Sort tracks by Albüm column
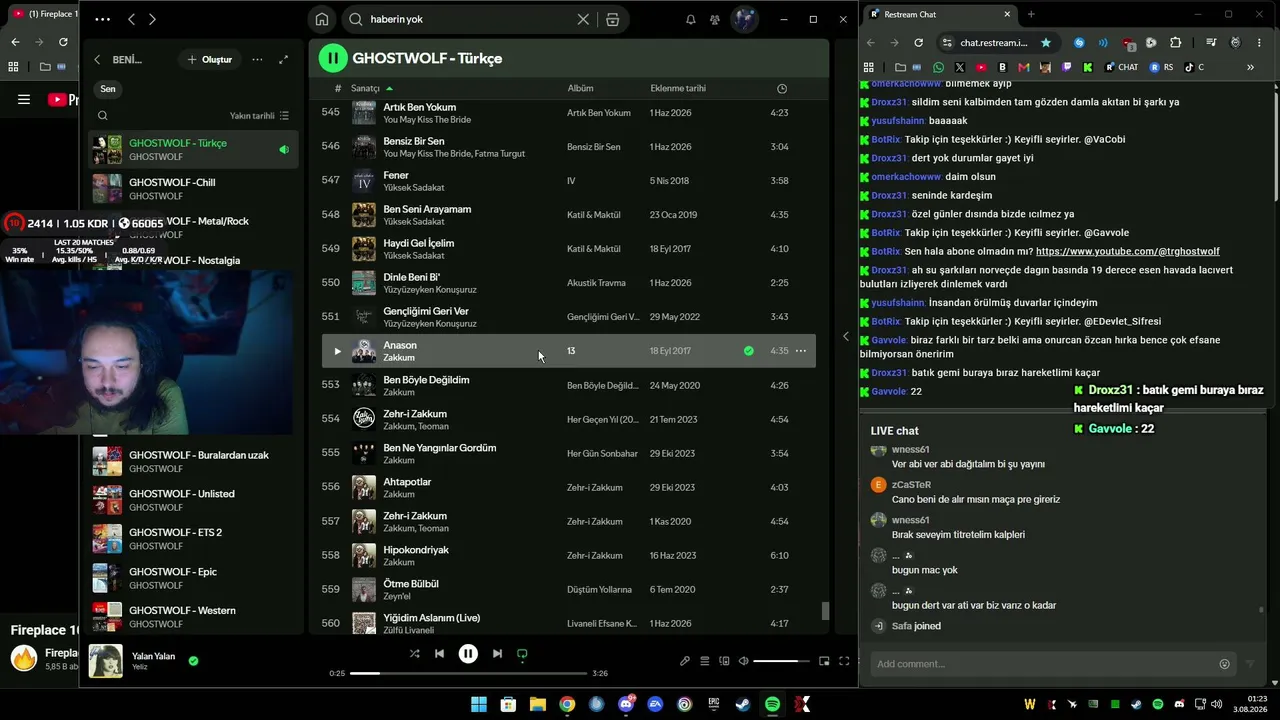1280x720 pixels. tap(580, 89)
